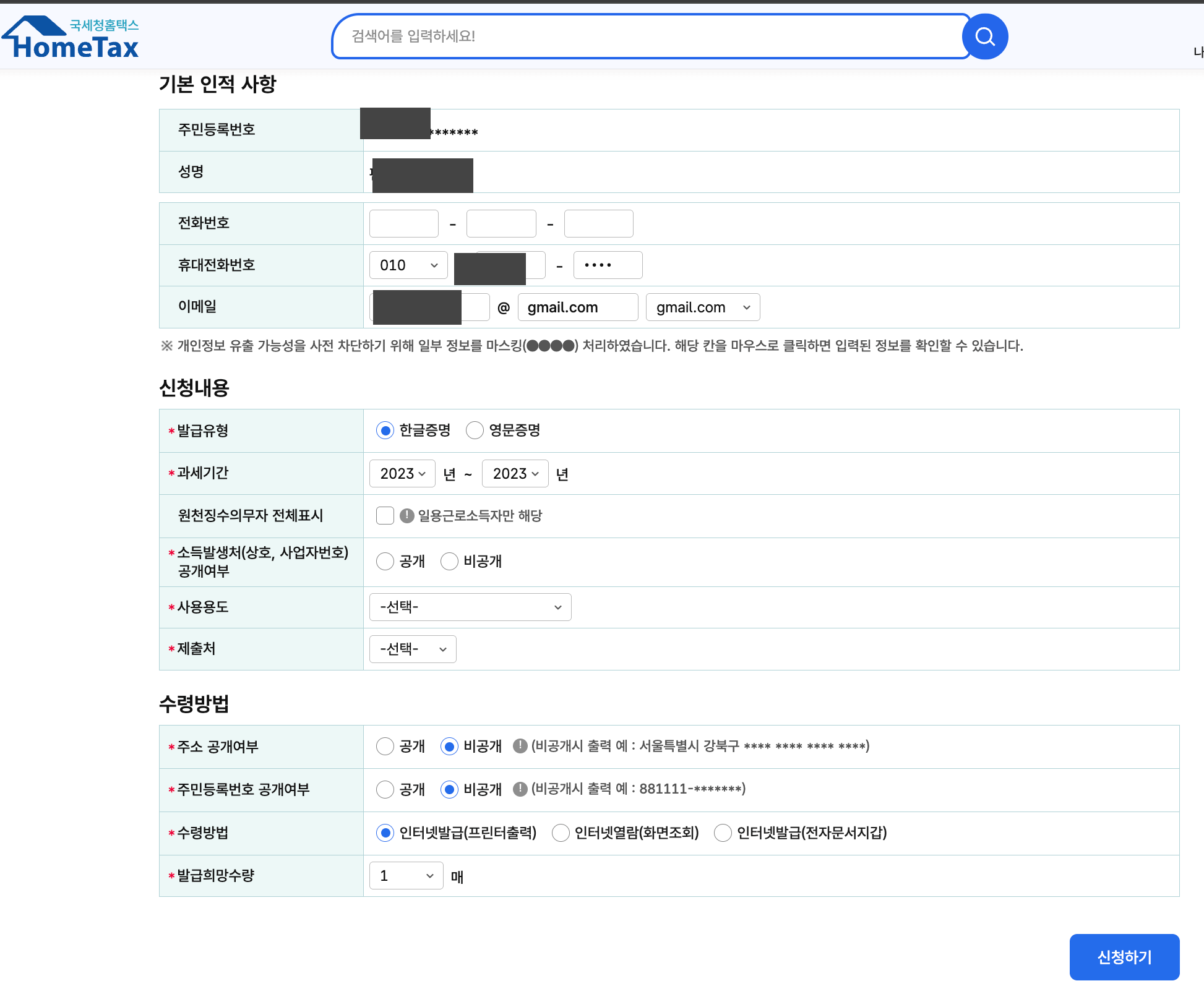Select 인터넷발급(전자문서지갑) radio option
This screenshot has width=1204, height=981.
[x=723, y=833]
